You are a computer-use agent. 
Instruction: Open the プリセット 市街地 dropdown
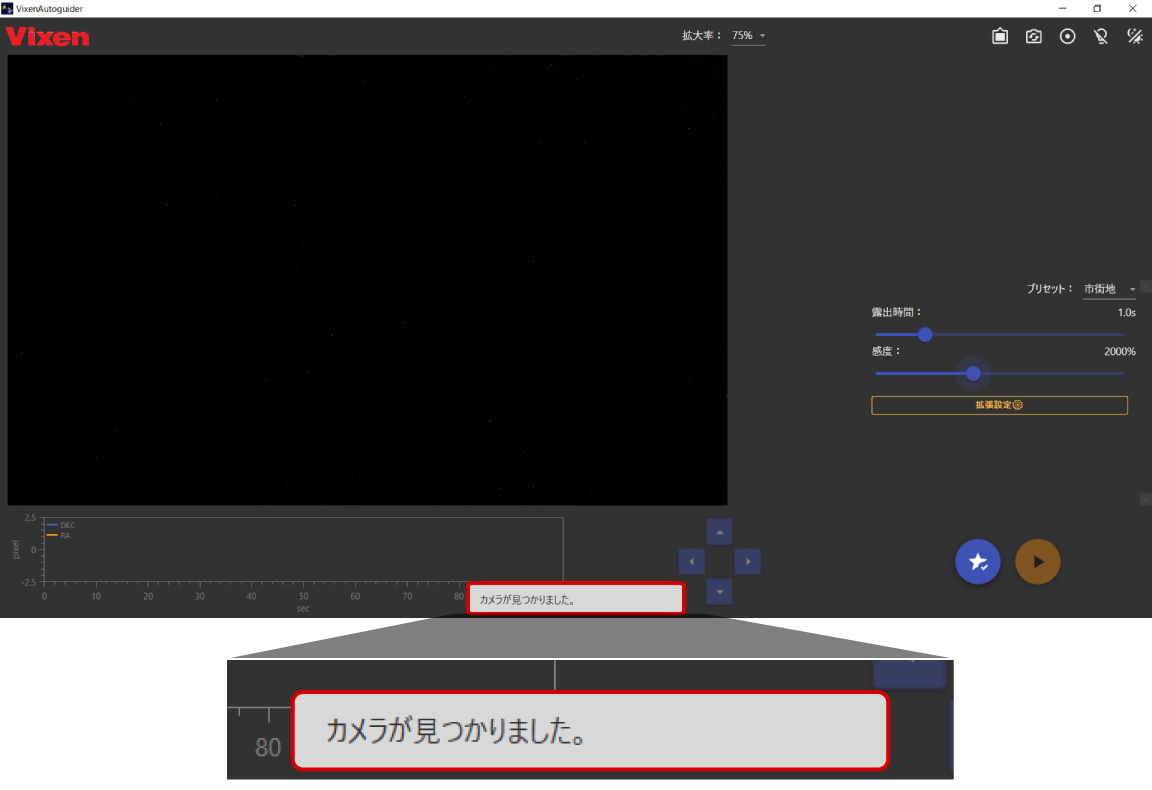[1109, 289]
